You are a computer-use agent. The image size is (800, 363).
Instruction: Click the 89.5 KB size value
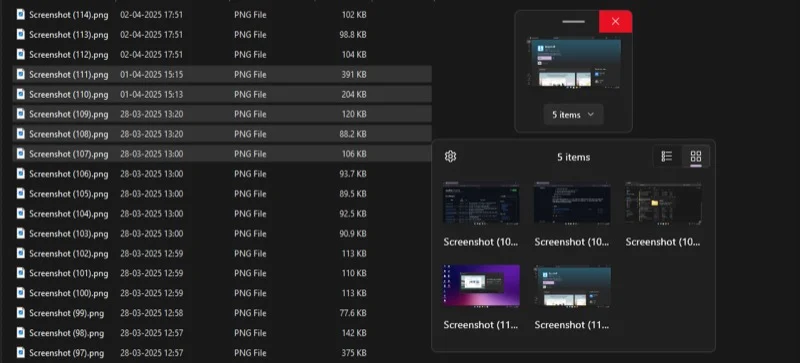click(353, 194)
